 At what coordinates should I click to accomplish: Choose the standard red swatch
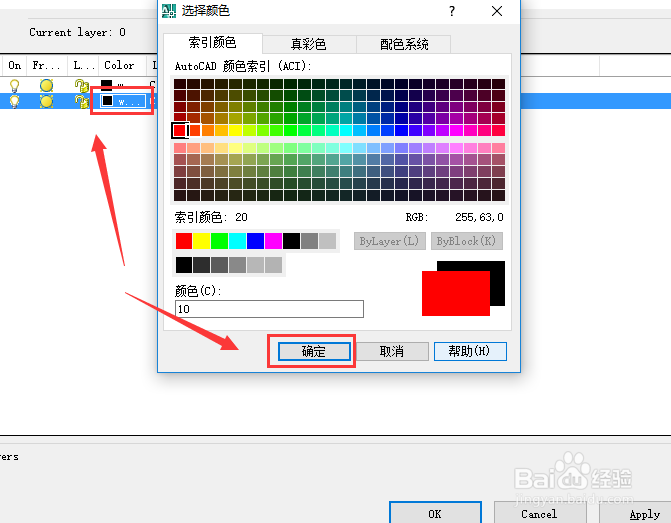click(x=184, y=241)
